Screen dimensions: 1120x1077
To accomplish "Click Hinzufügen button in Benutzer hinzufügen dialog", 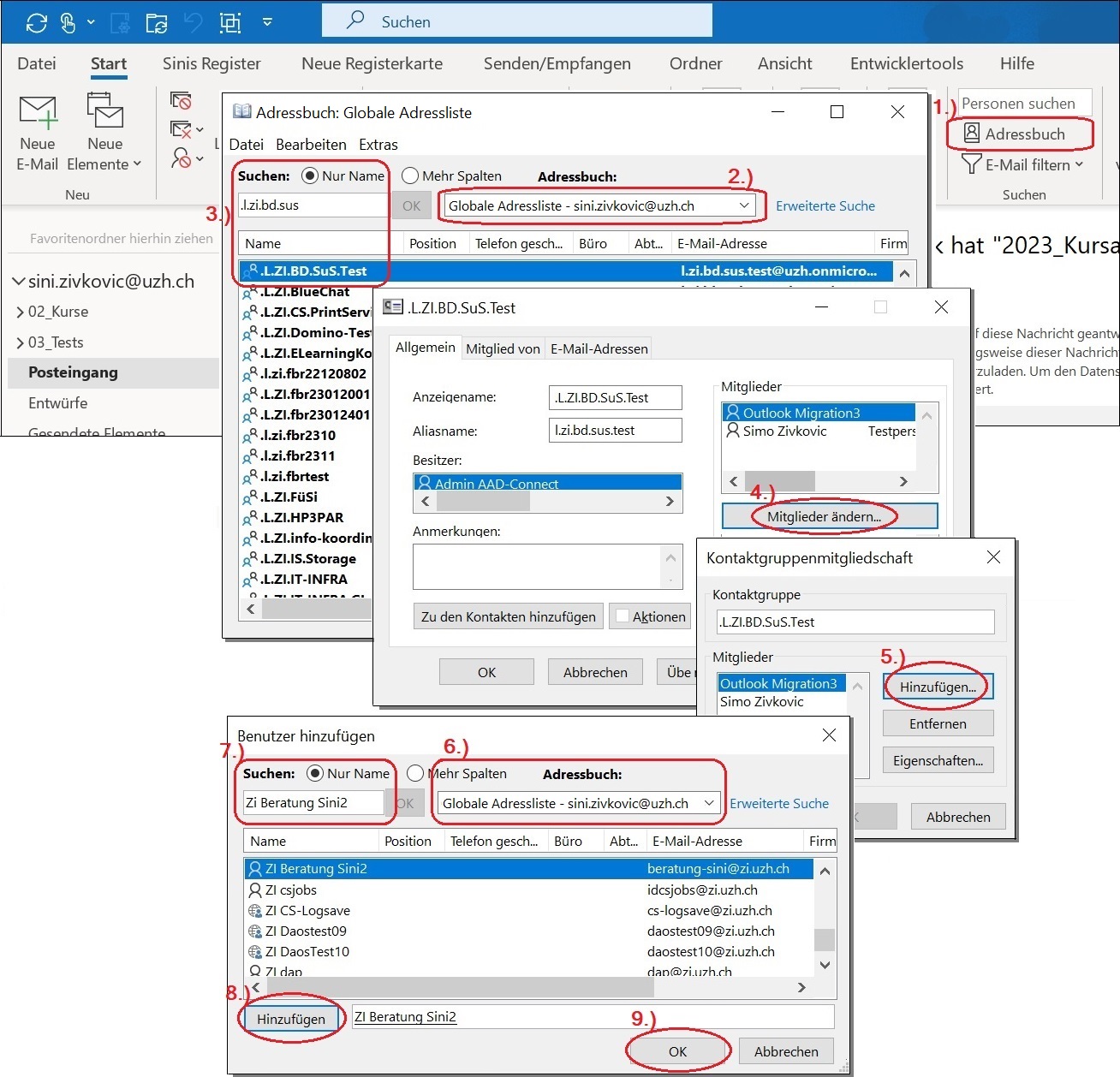I will (291, 1019).
